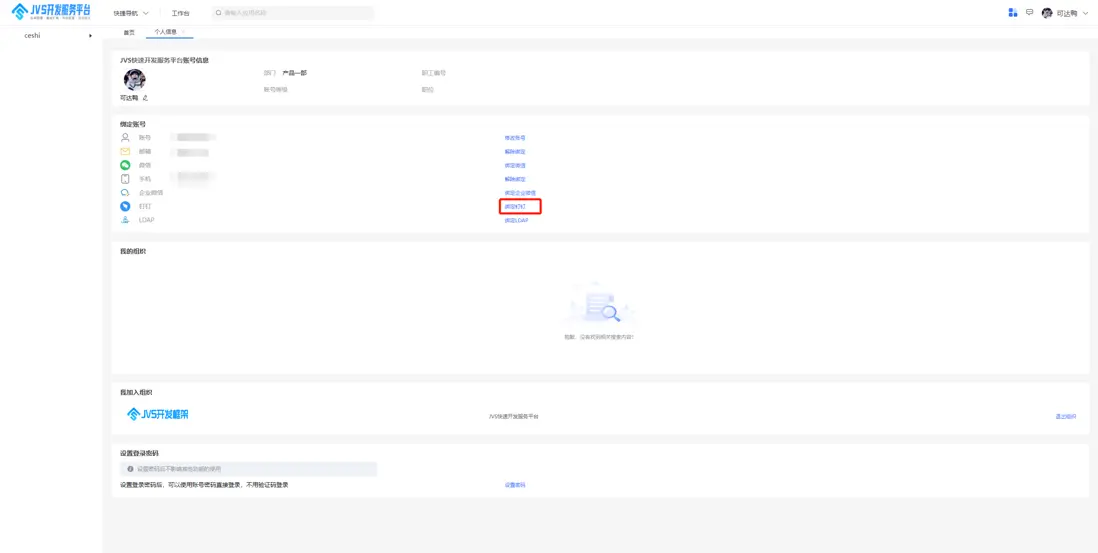Screen dimensions: 1098x553
Task: Open the 可达鸭 user menu chevron
Action: [1085, 13]
